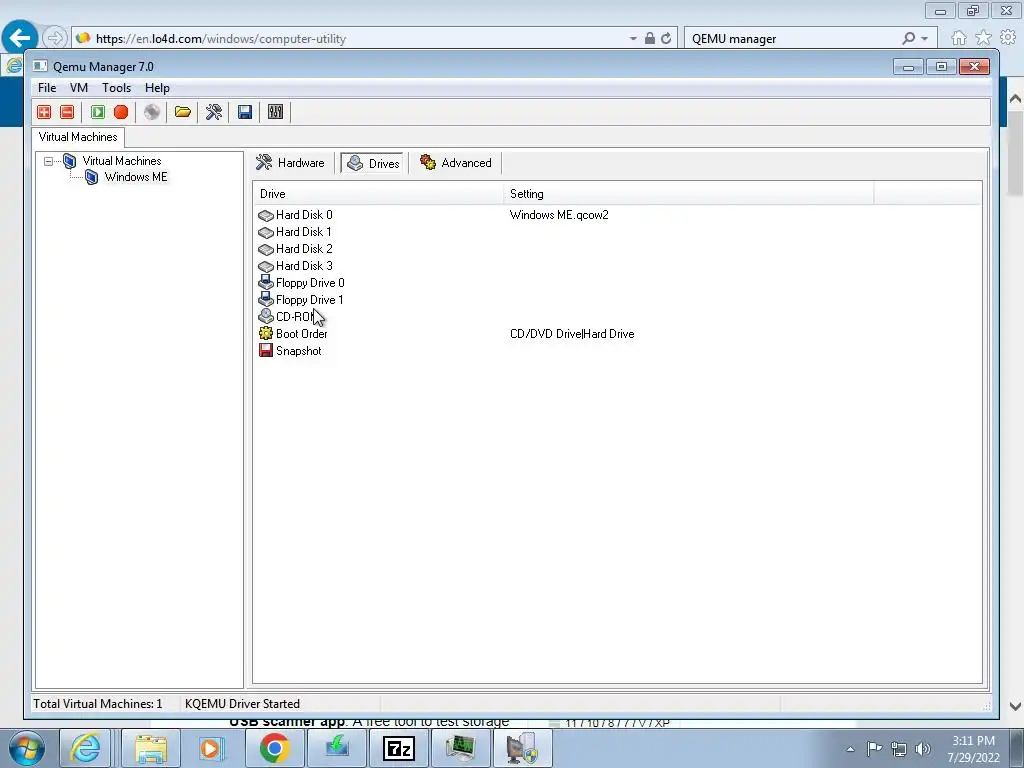Click the blue floppy disk save icon

click(245, 112)
